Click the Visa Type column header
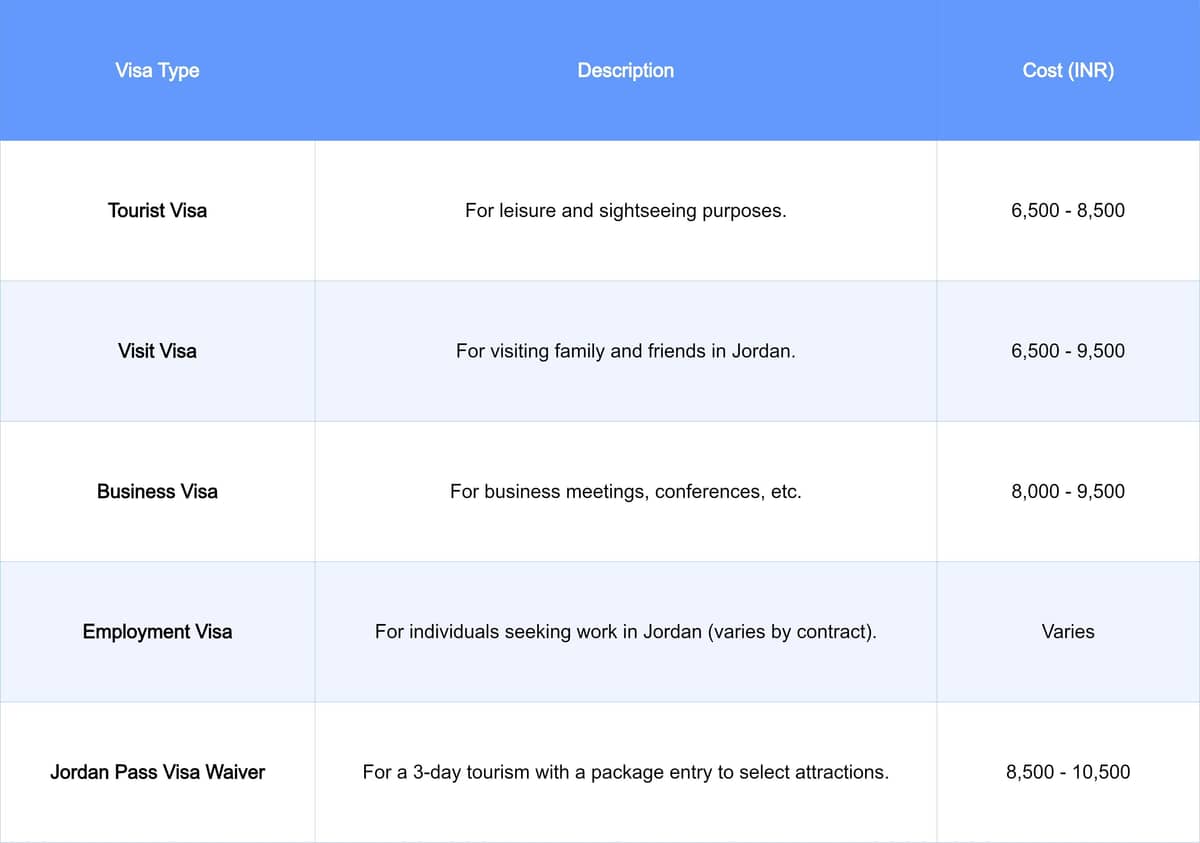The width and height of the screenshot is (1200, 843). pos(157,70)
